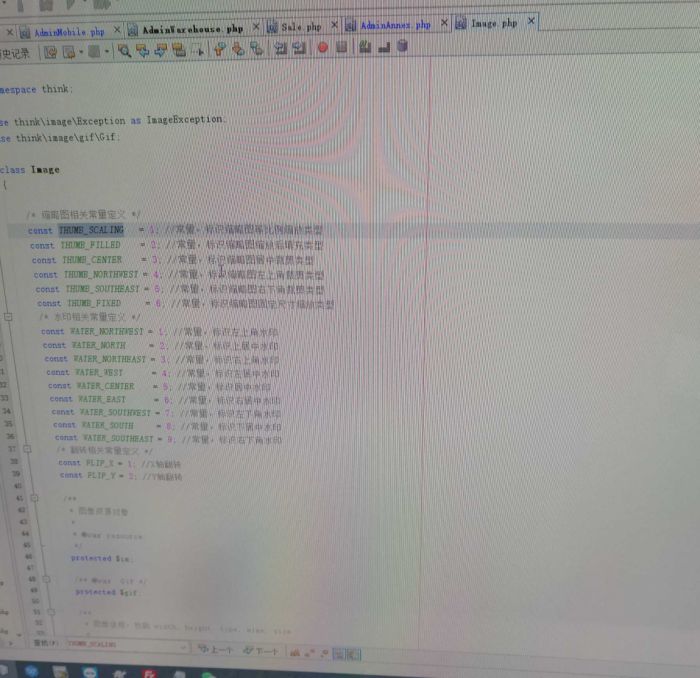Toggle highlight results in the find bar
This screenshot has width=700, height=678.
click(340, 651)
